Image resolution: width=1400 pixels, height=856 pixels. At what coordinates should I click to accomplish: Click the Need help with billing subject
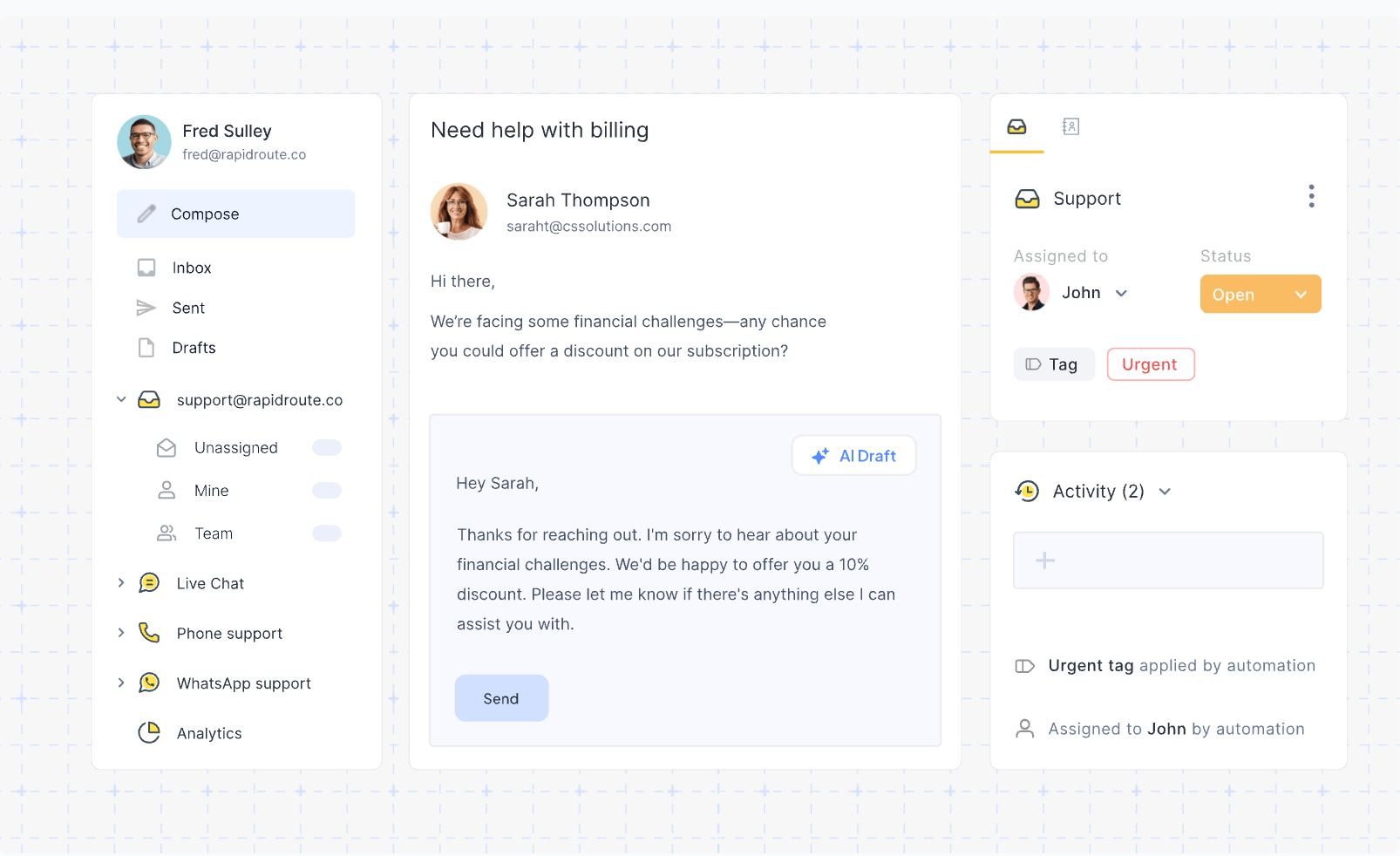coord(540,130)
